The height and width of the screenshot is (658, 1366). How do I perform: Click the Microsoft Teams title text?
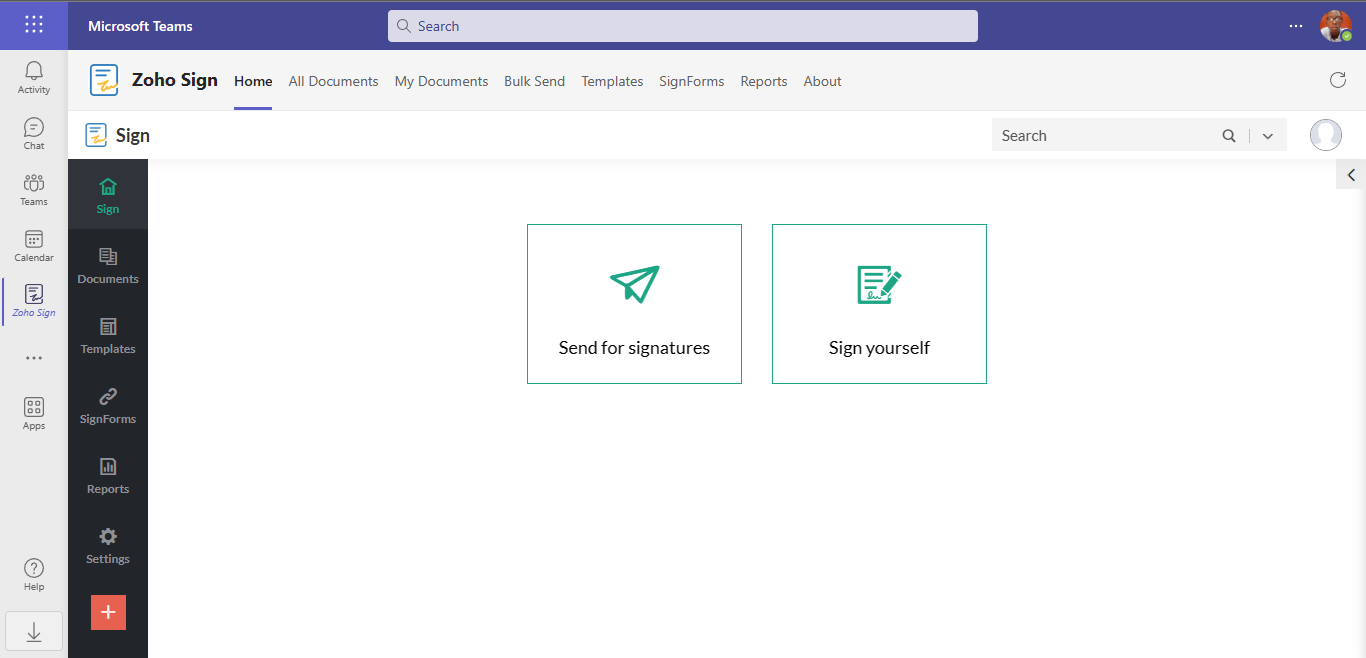pyautogui.click(x=140, y=26)
